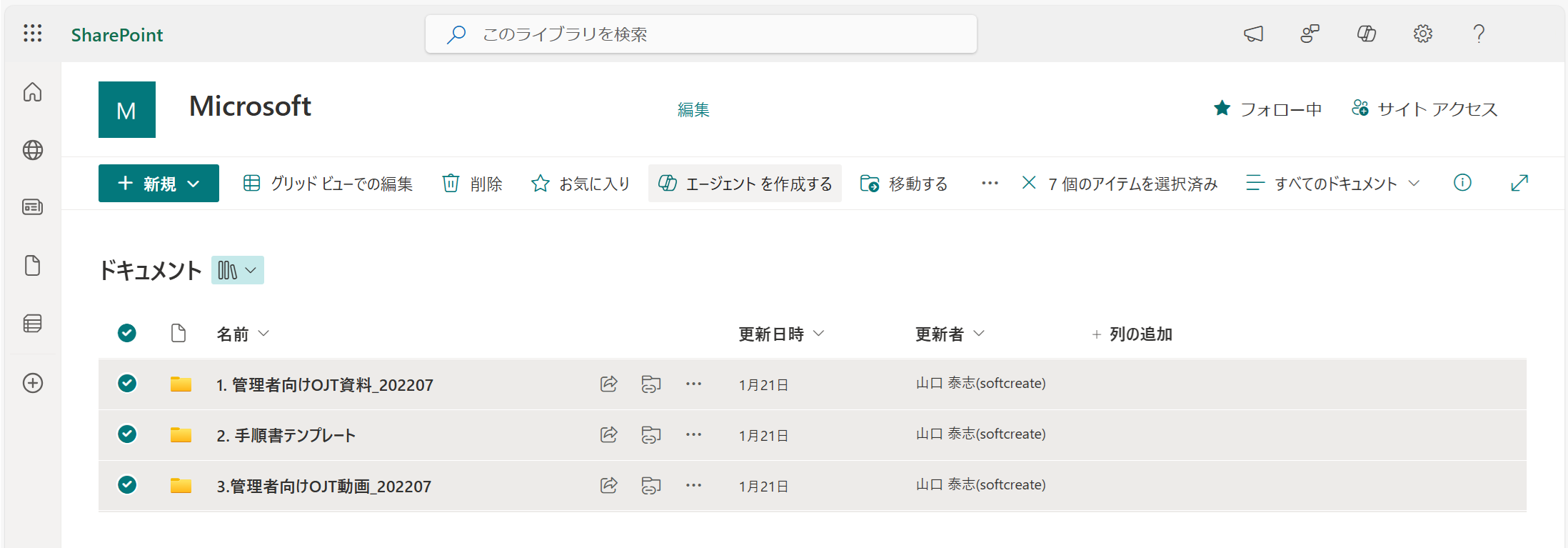Open the megaphone announcements icon
1568x548 pixels.
tap(1253, 34)
